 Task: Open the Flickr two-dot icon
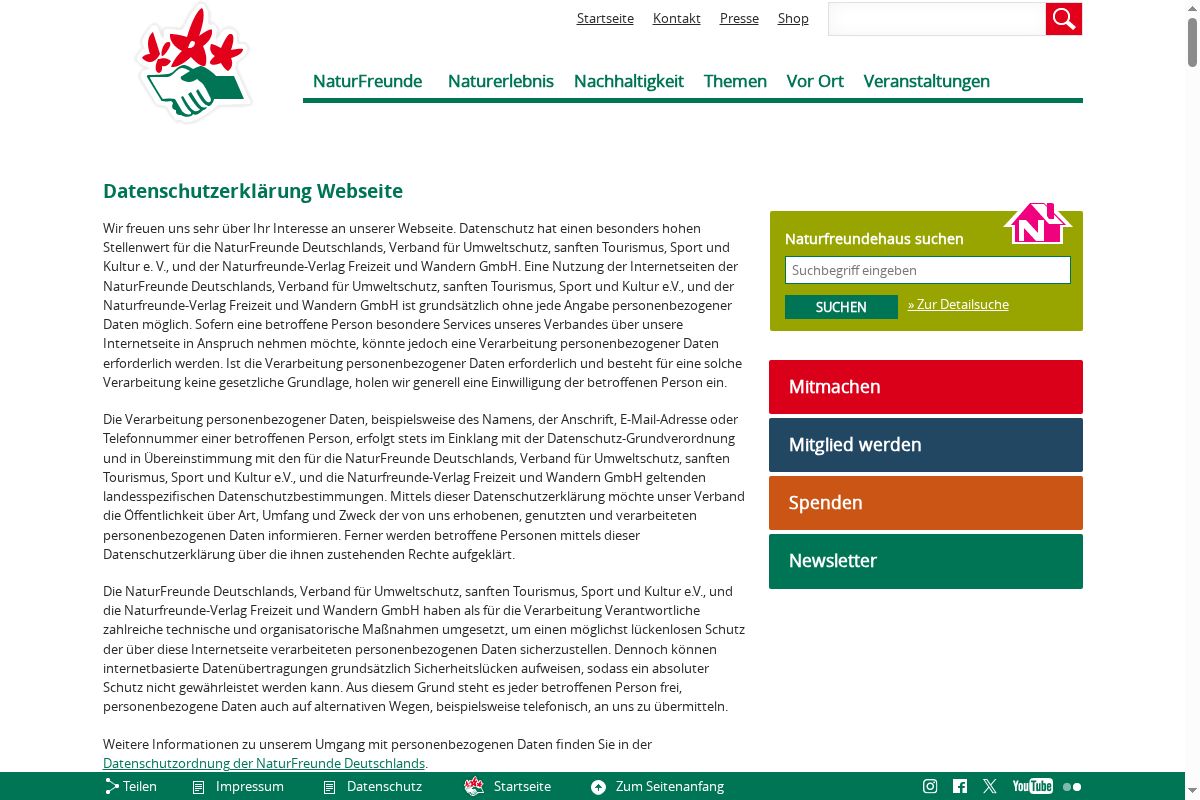pos(1072,787)
